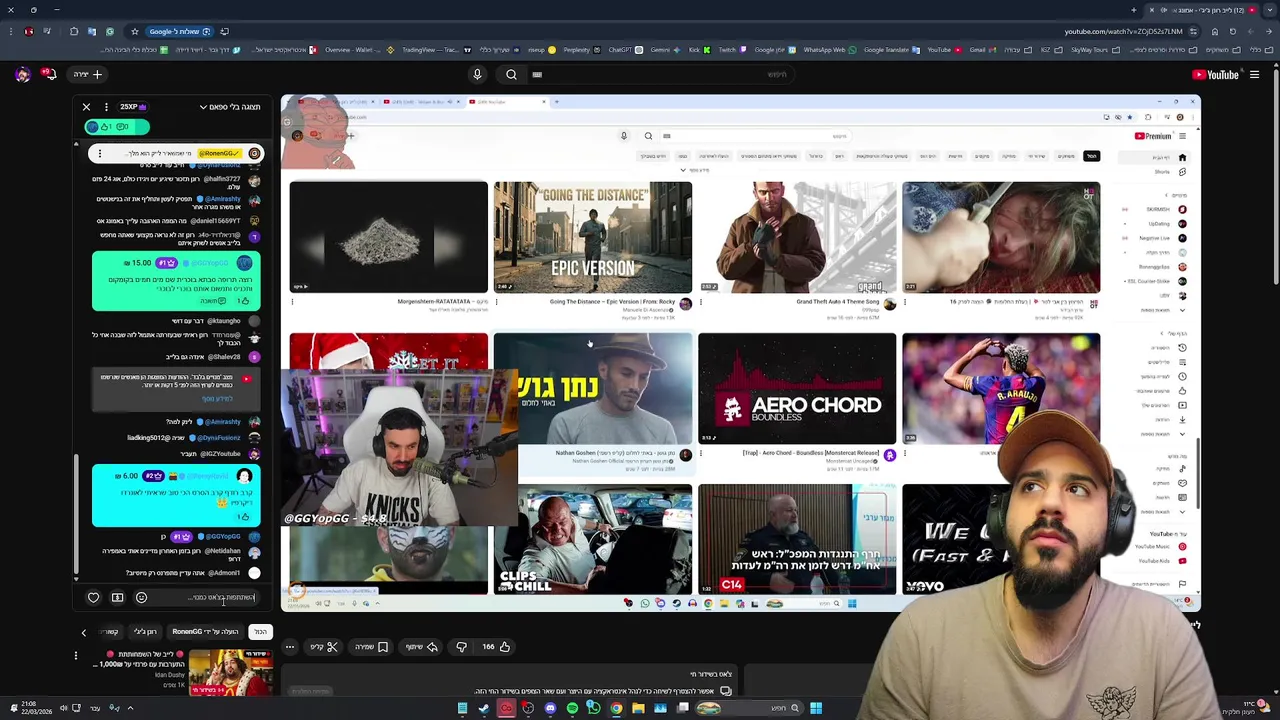
Task: Share the video
Action: (x=421, y=647)
